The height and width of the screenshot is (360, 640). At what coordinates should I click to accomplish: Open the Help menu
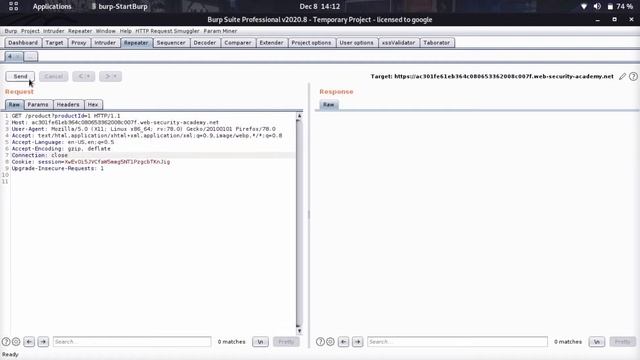click(x=126, y=31)
